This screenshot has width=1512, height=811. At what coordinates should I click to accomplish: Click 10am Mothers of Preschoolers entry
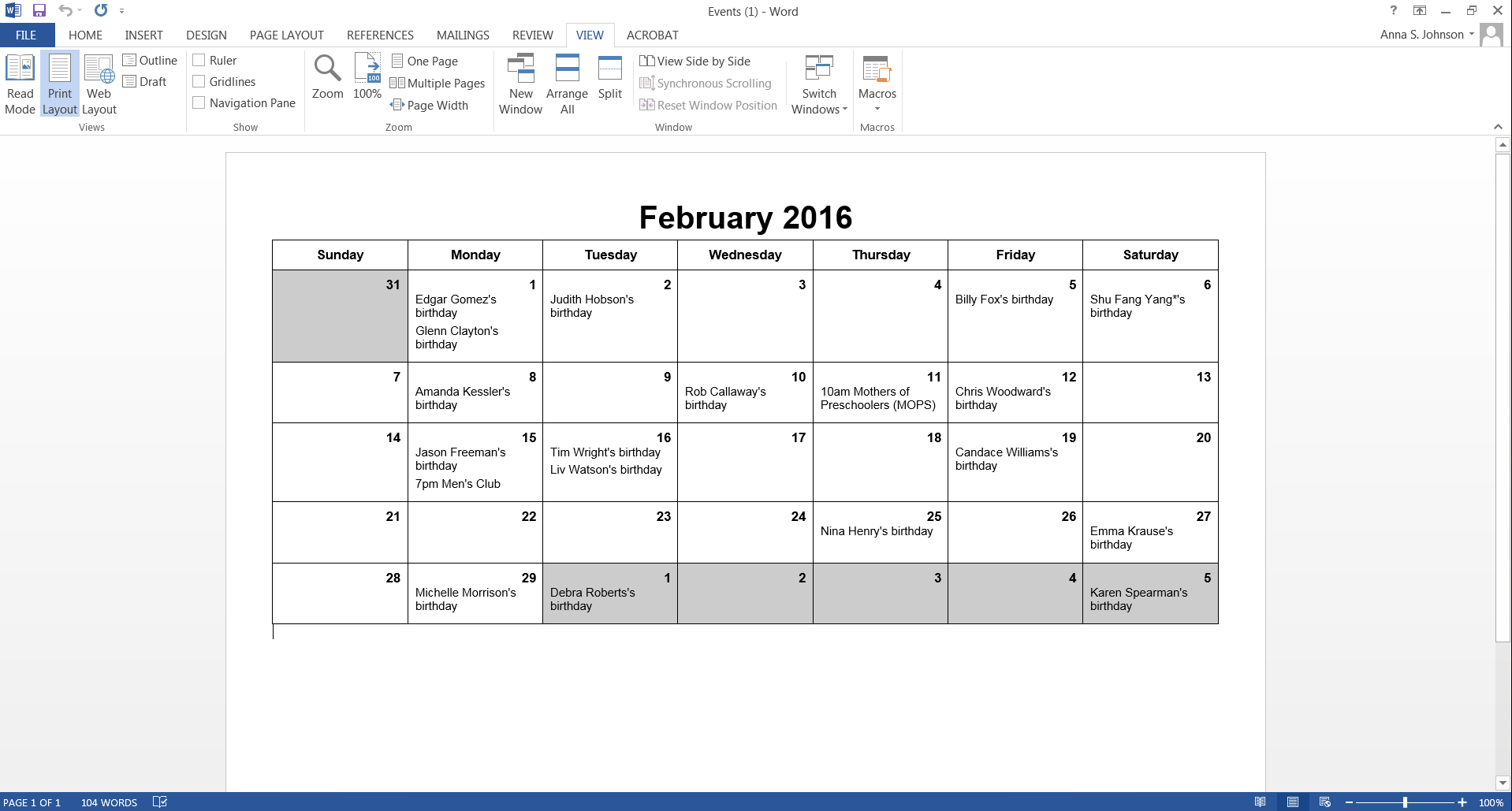878,398
